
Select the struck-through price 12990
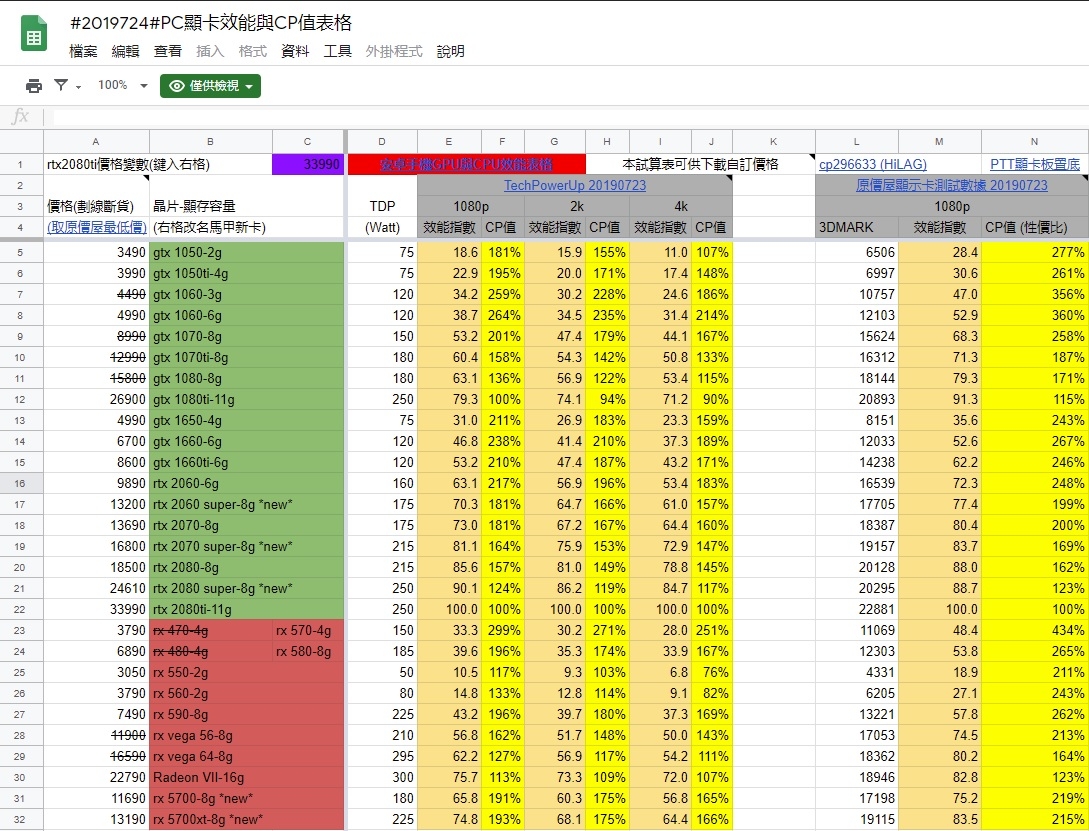pyautogui.click(x=97, y=358)
